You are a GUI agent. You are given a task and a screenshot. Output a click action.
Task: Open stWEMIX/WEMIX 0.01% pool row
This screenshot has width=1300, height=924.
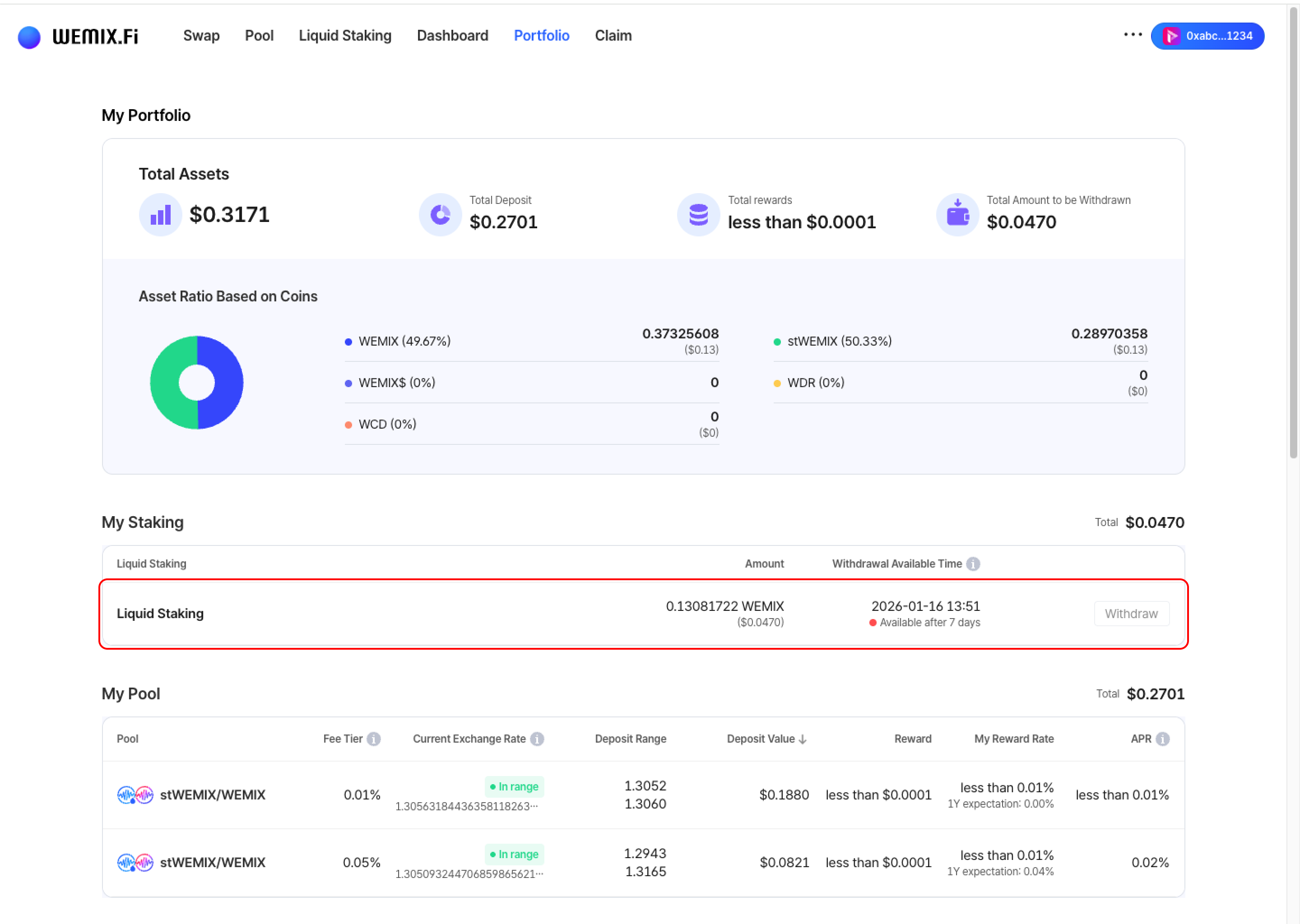212,795
